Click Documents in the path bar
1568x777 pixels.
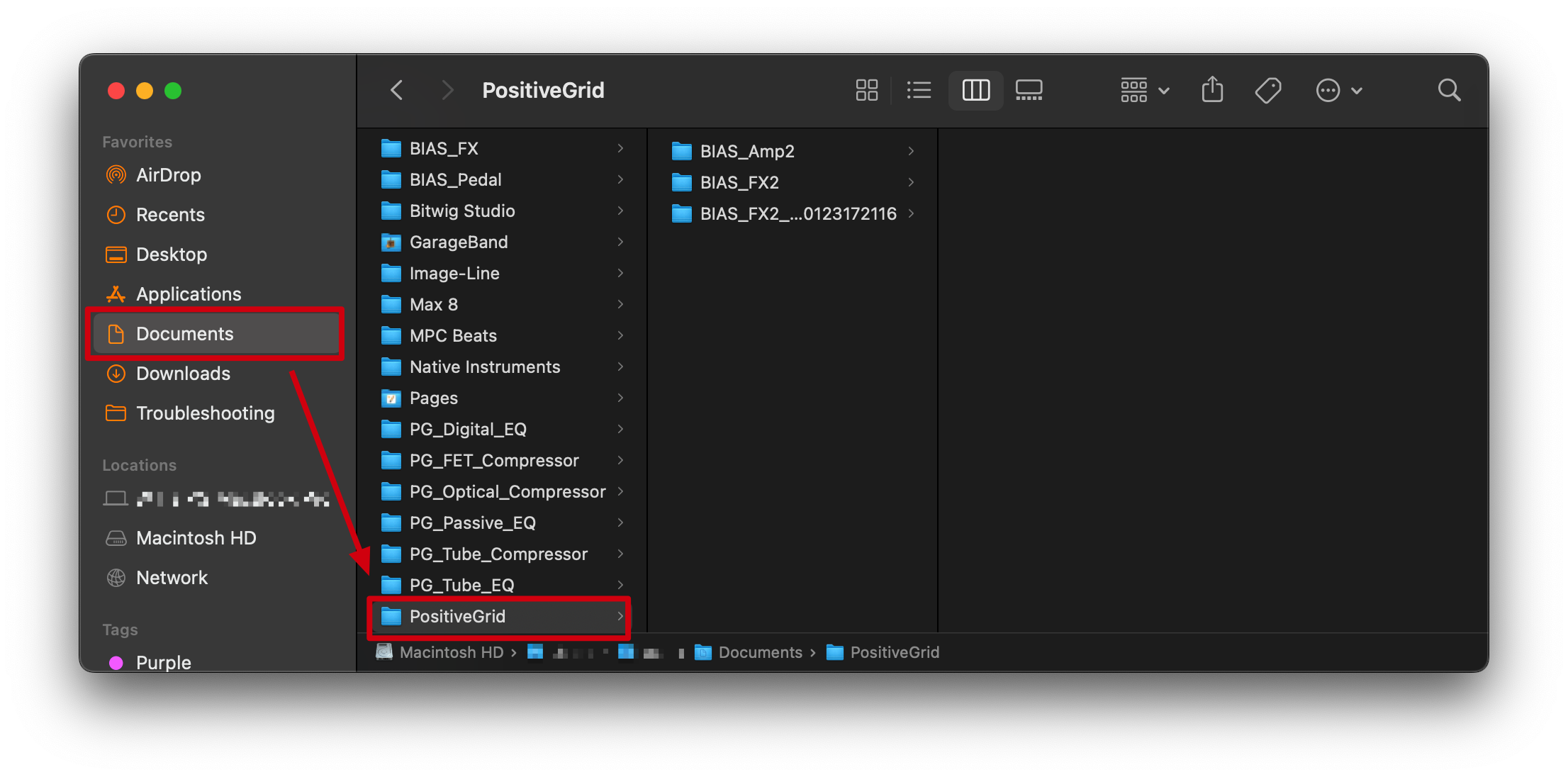(x=760, y=652)
